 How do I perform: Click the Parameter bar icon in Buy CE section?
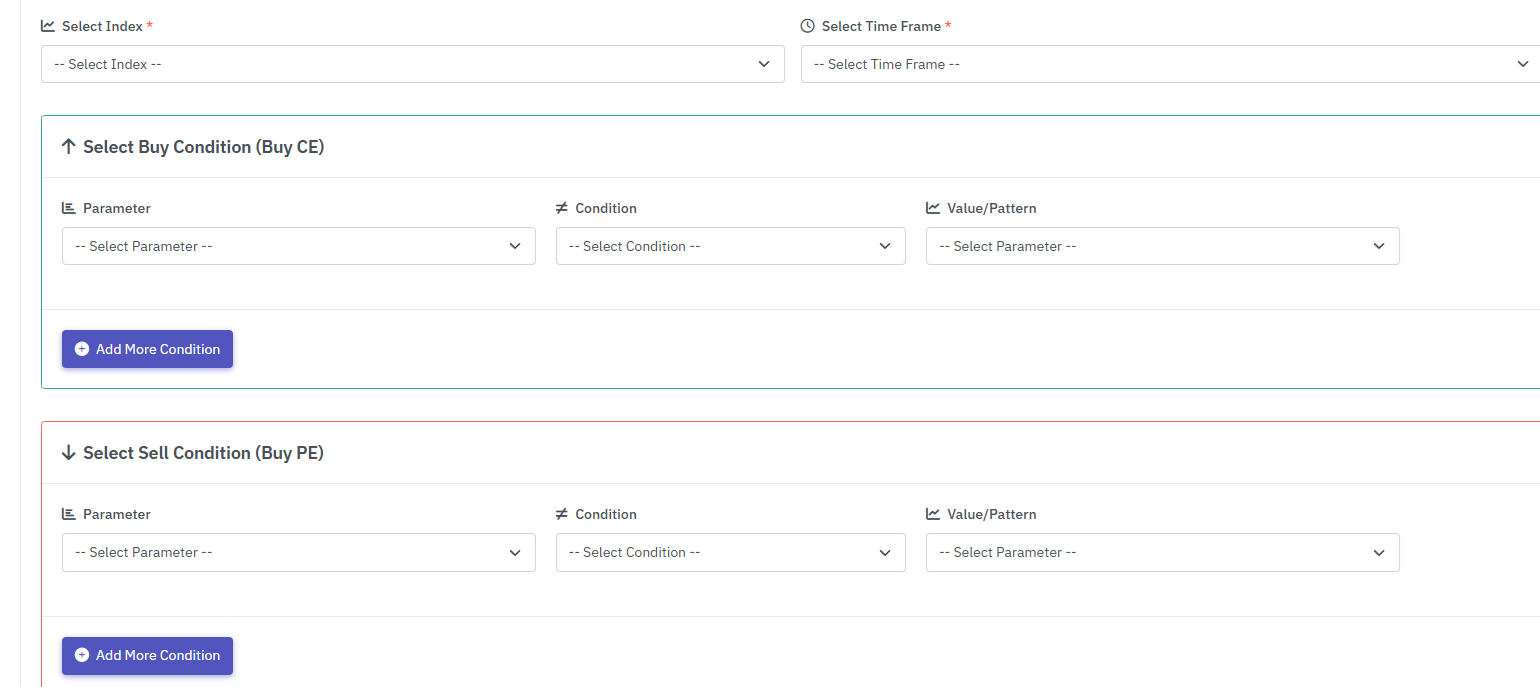[x=68, y=207]
